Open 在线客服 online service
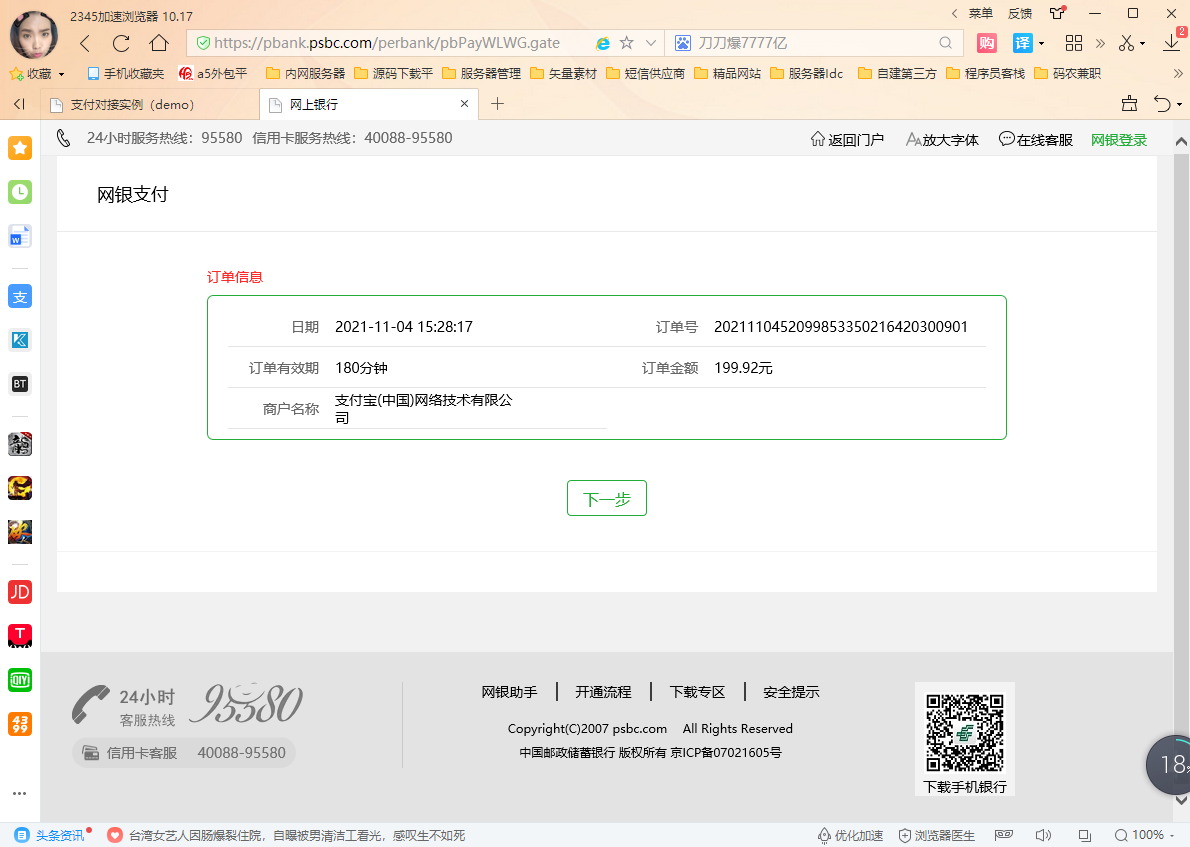This screenshot has width=1190, height=847. coord(1036,140)
